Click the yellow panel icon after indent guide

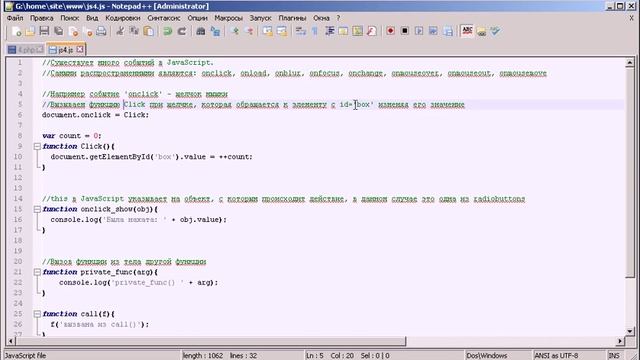343,31
